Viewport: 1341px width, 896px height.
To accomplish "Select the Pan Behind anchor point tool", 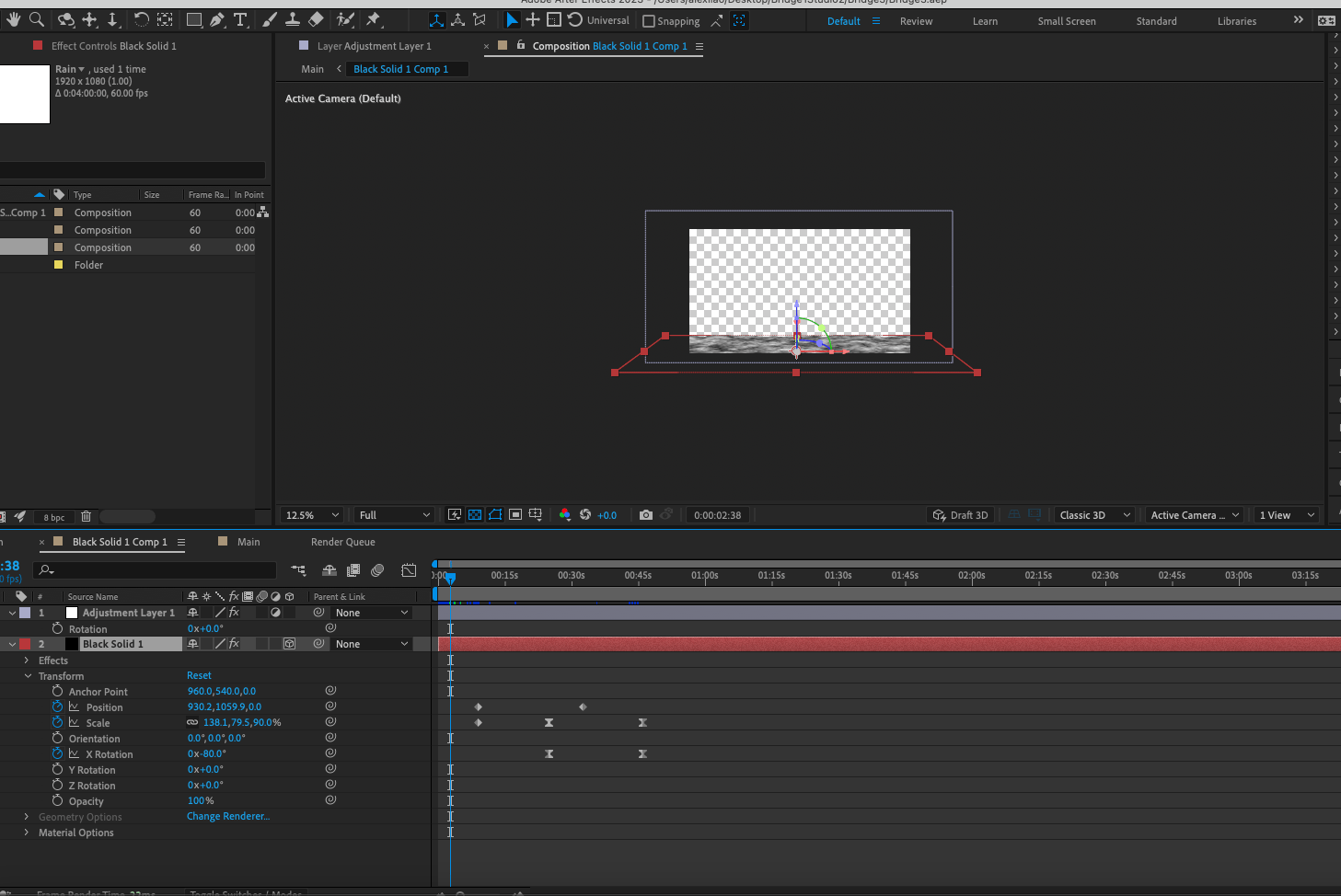I will (x=165, y=19).
